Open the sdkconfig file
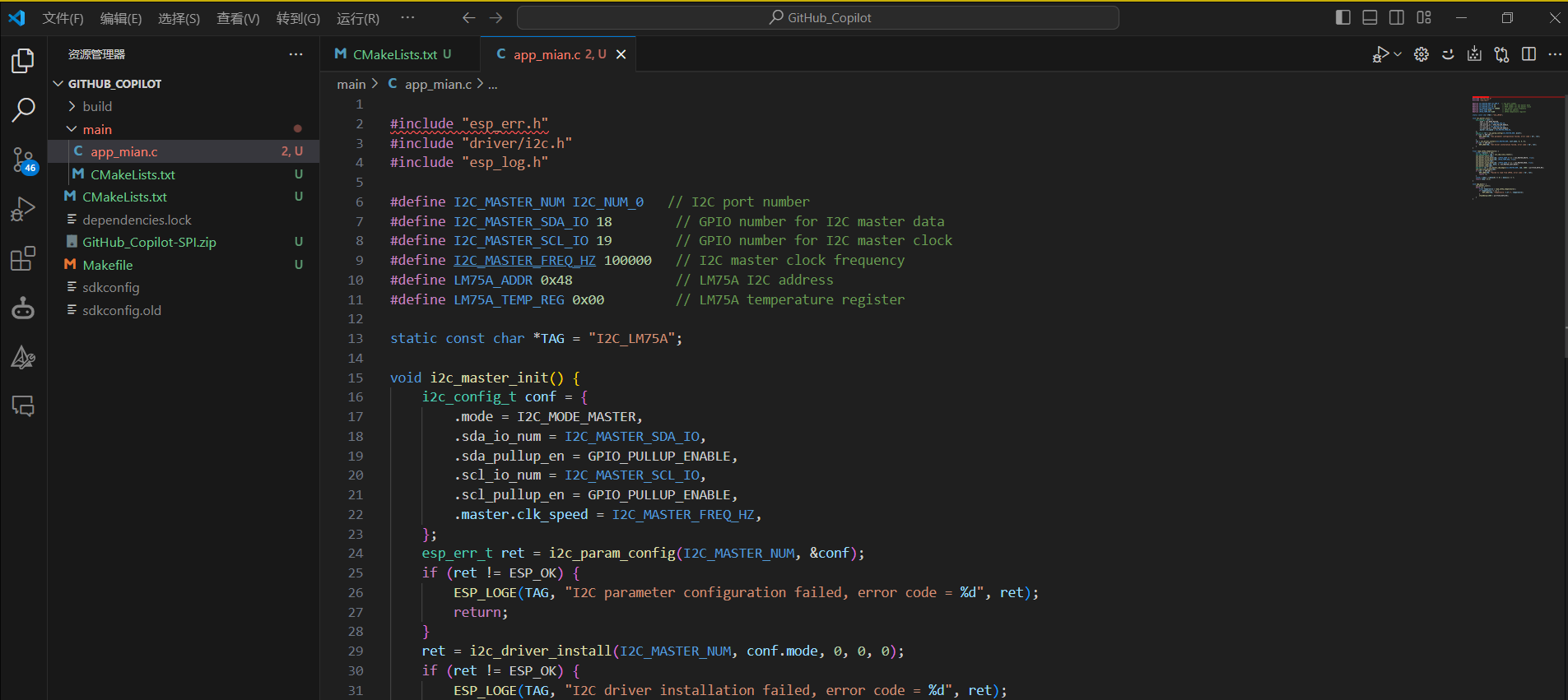The height and width of the screenshot is (700, 1568). coord(184,287)
